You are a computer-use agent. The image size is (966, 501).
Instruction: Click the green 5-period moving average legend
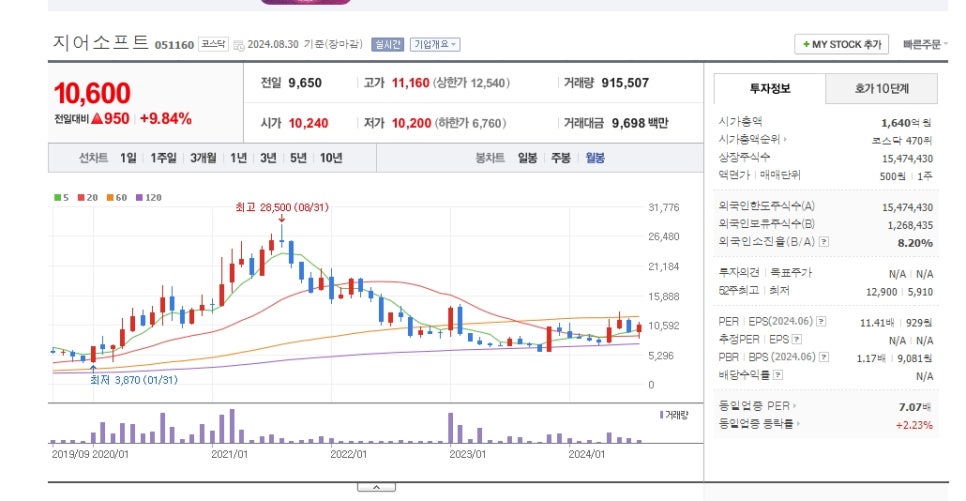point(62,197)
